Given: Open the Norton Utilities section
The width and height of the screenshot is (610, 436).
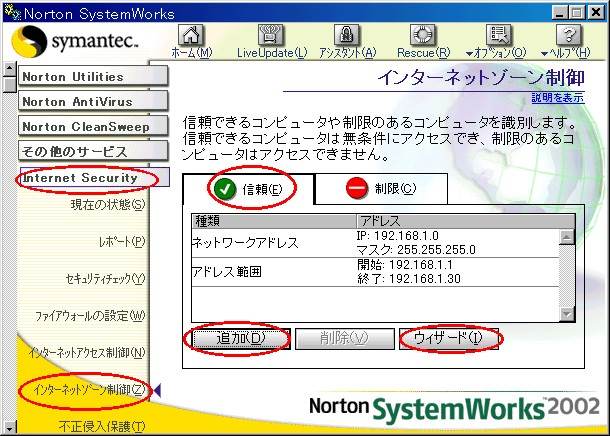Looking at the screenshot, I should point(93,76).
